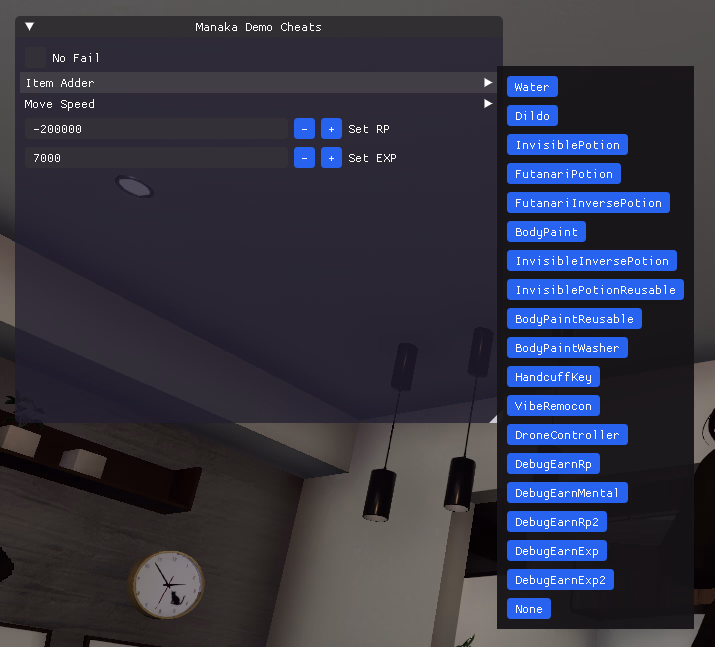Image resolution: width=715 pixels, height=647 pixels.
Task: Click the DebugEarnExp button
Action: (557, 550)
